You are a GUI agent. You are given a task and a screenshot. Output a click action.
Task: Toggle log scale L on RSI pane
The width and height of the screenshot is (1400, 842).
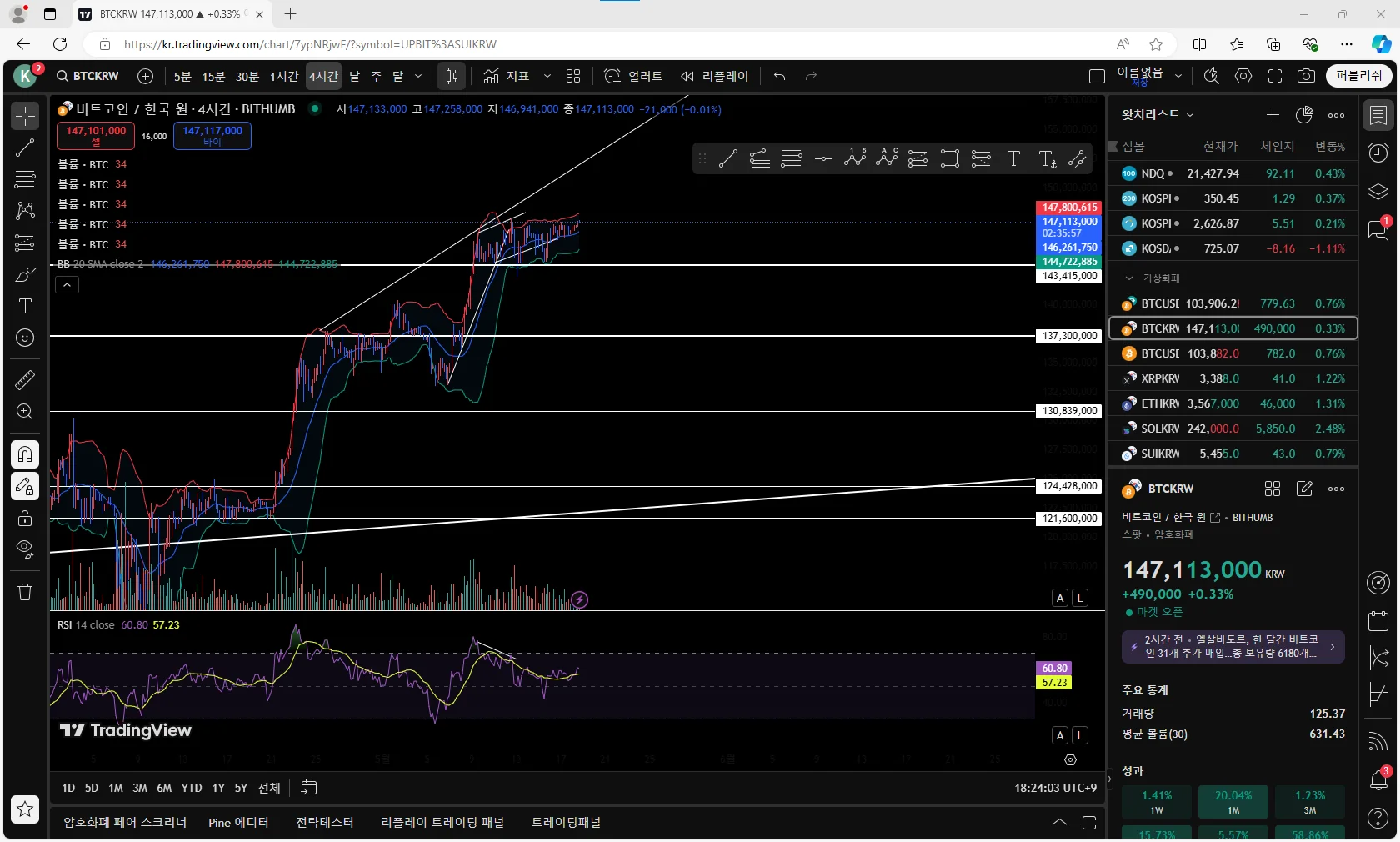click(x=1080, y=735)
